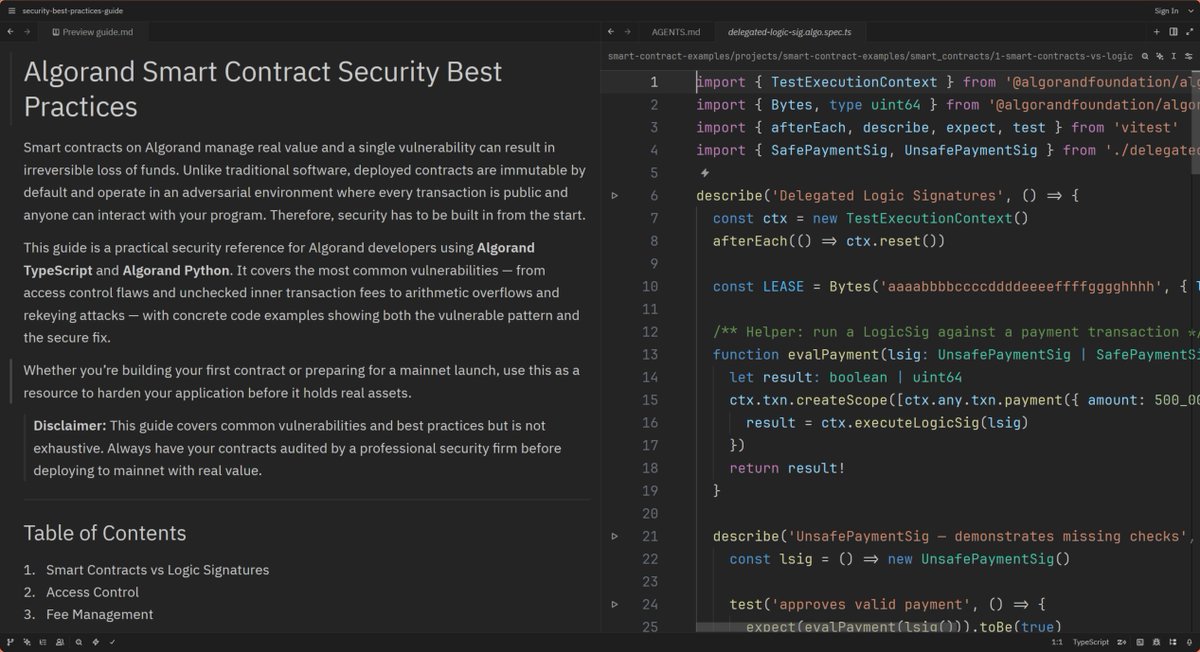Open the 'Fee Management' contents link
1200x652 pixels.
click(x=99, y=614)
